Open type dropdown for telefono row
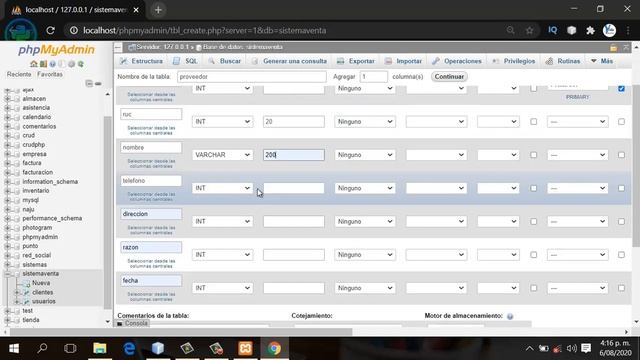Image resolution: width=640 pixels, height=360 pixels. click(222, 188)
